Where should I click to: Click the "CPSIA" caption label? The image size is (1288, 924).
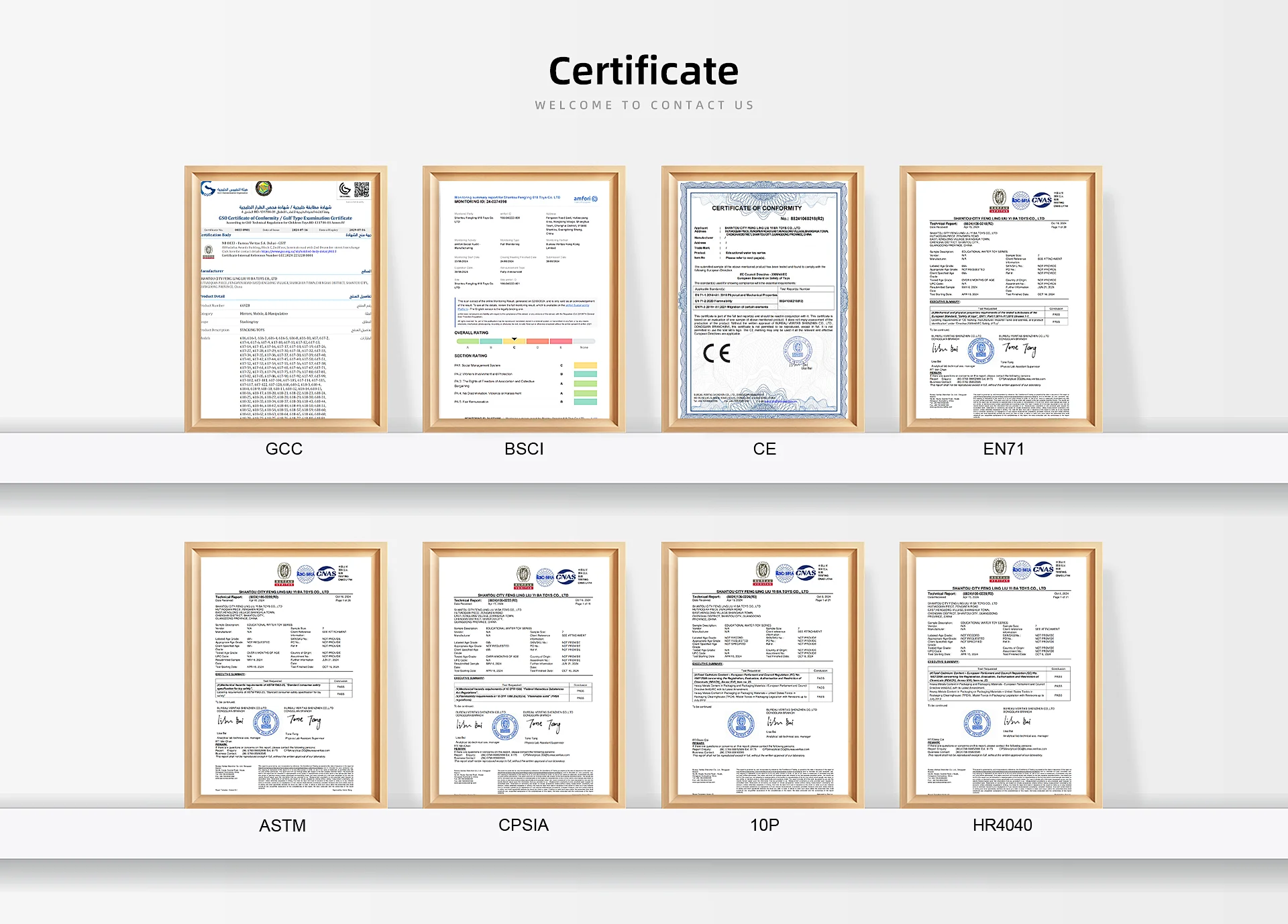pos(523,825)
